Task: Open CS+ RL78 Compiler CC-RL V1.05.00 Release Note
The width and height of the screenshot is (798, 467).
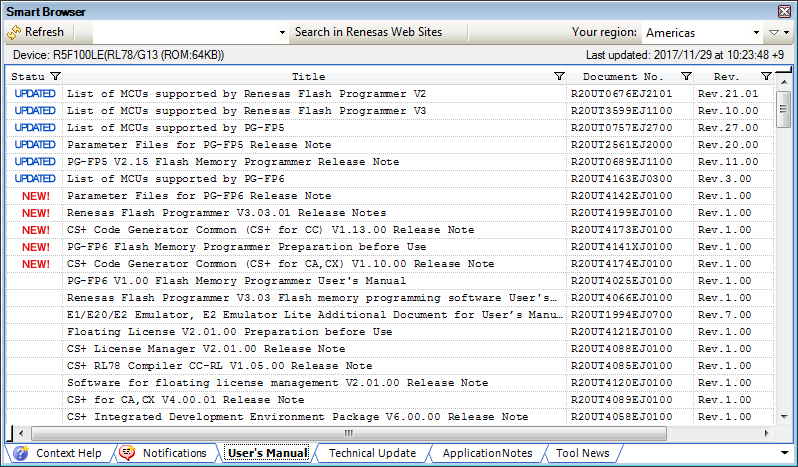Action: tap(219, 366)
